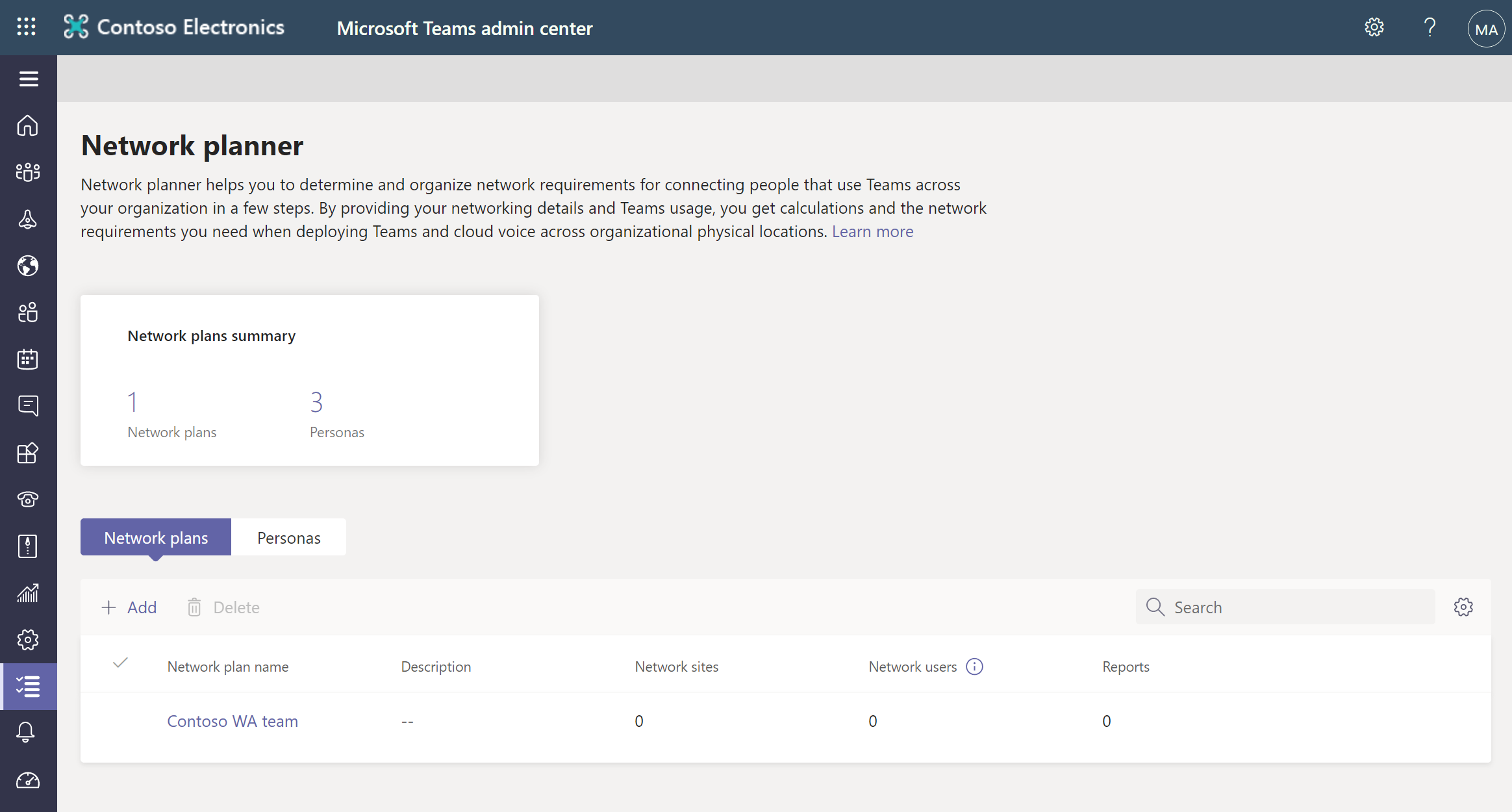Go to the Home dashboard icon
This screenshot has width=1512, height=812.
[x=28, y=125]
